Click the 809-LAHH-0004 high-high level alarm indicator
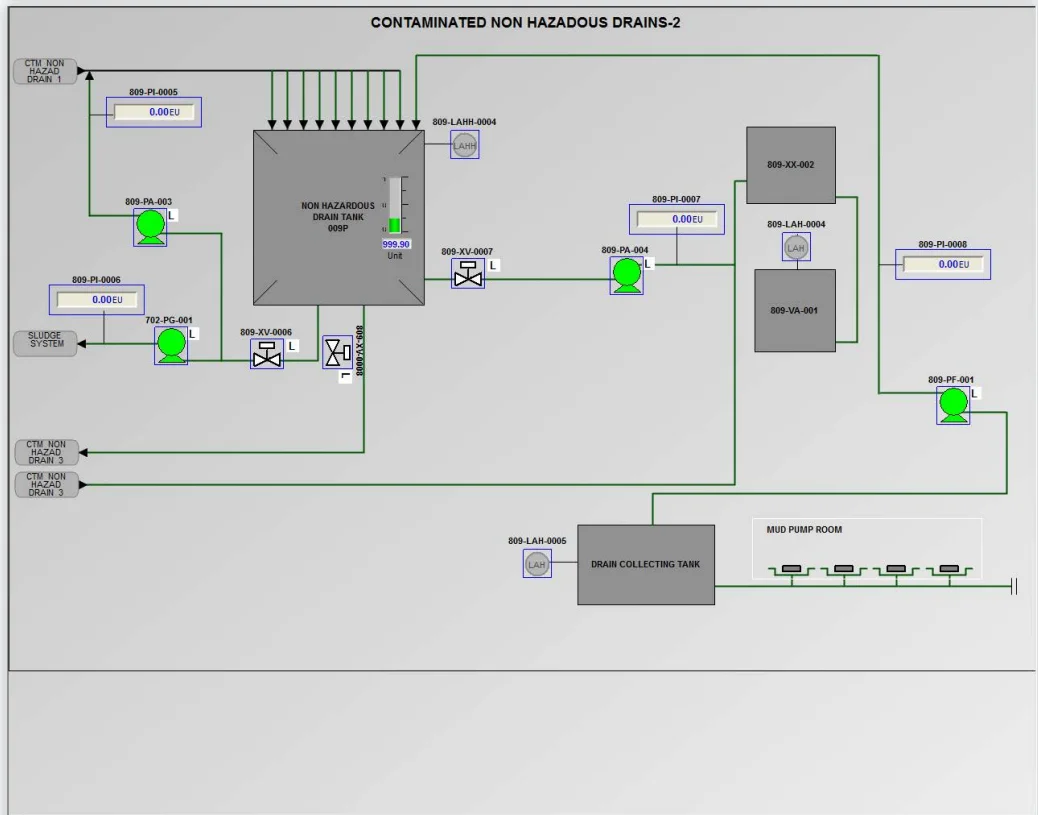The image size is (1038, 815). (x=463, y=145)
